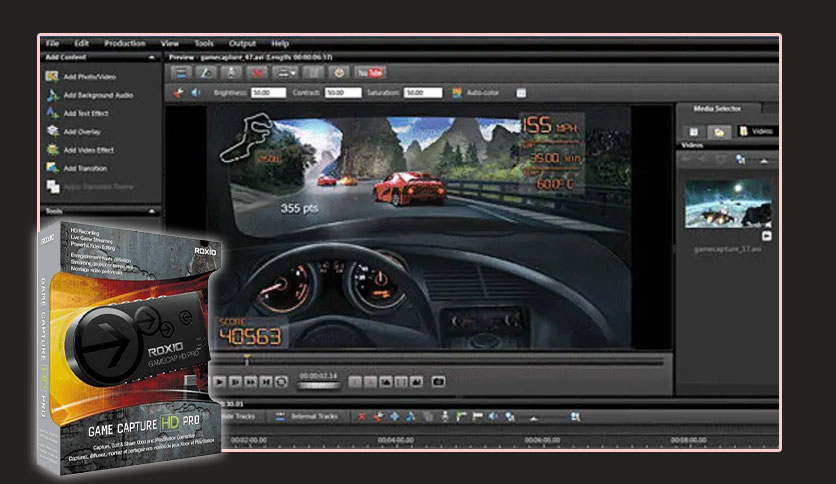Image resolution: width=836 pixels, height=484 pixels.
Task: Click the round clock icon in preview toolbar
Action: (x=339, y=72)
